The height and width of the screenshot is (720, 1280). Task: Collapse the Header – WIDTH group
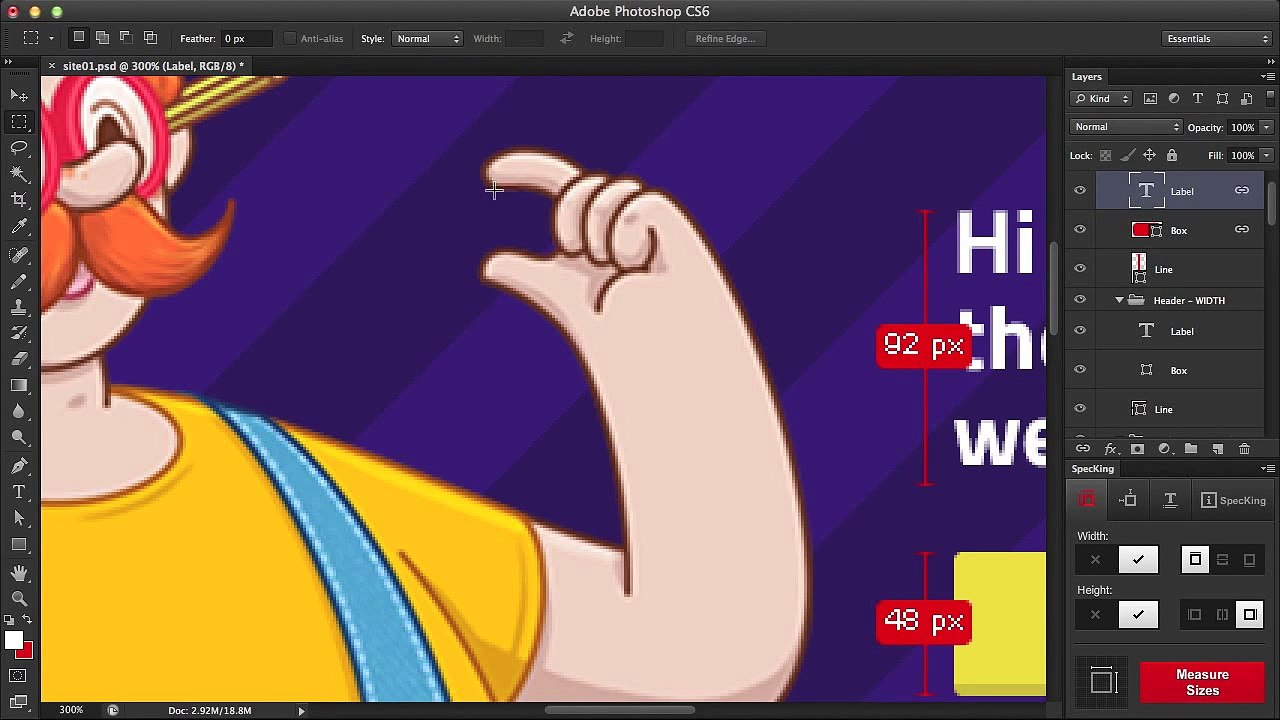(1119, 300)
